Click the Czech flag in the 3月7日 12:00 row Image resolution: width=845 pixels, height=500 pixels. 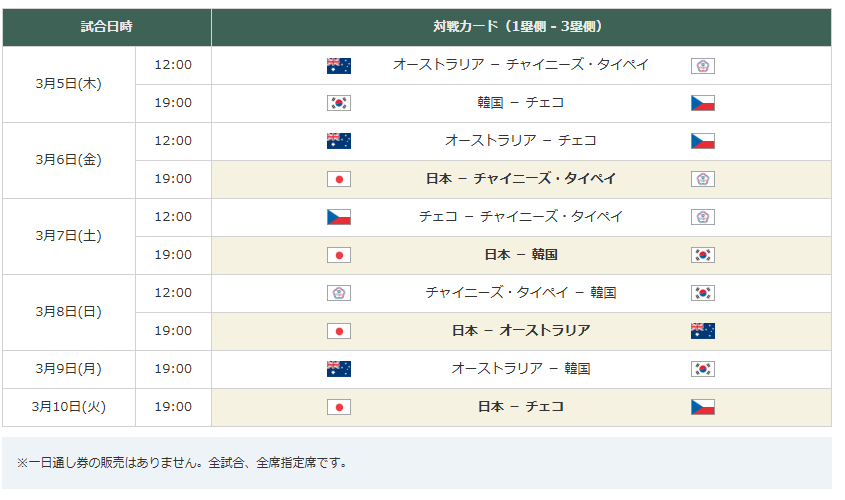click(x=339, y=217)
